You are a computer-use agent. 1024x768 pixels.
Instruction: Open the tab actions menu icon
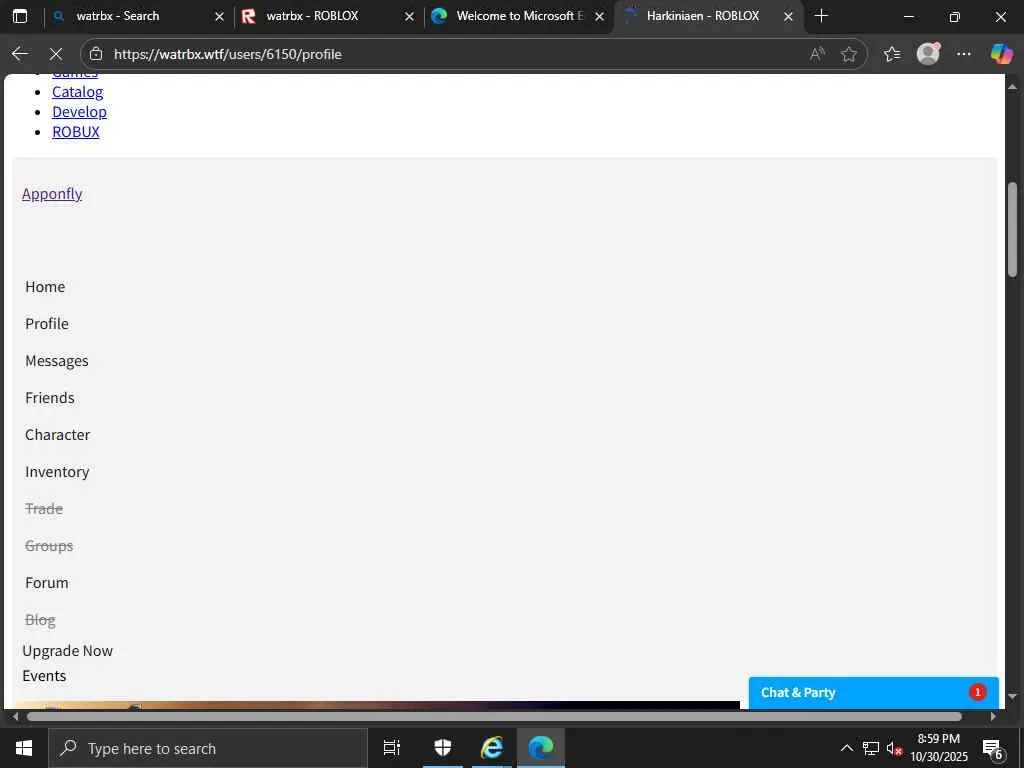[x=20, y=16]
